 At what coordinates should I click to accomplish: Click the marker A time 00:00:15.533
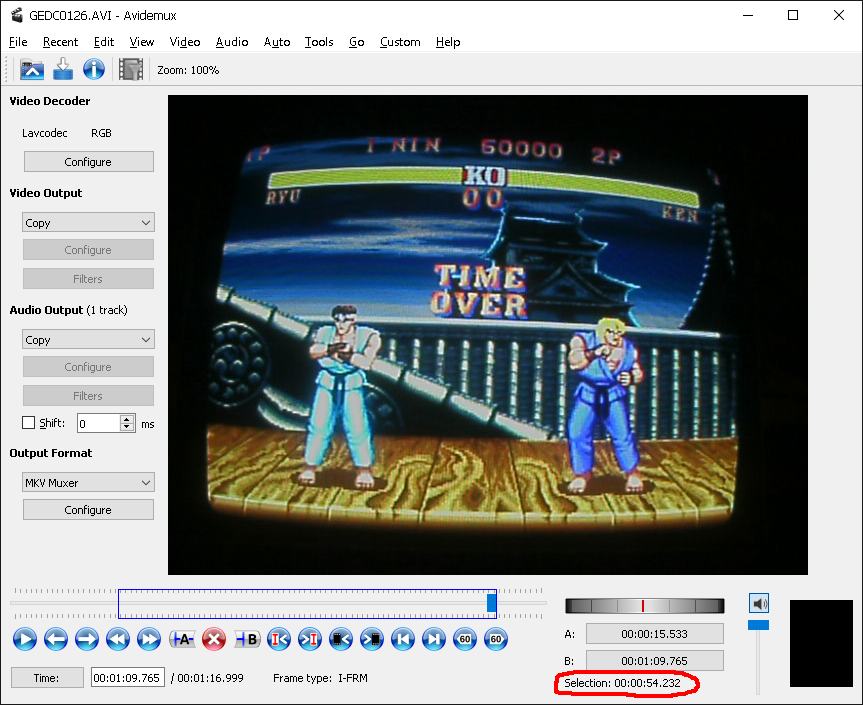coord(654,633)
